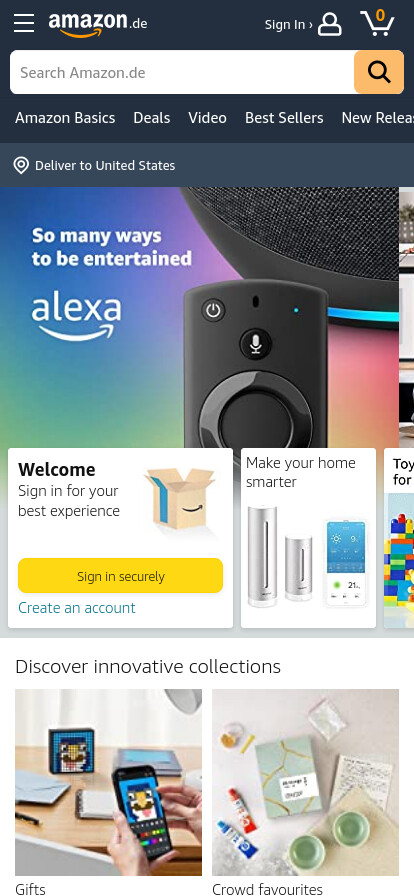The image size is (414, 896).
Task: Click the orange search magnifier button
Action: click(x=379, y=72)
